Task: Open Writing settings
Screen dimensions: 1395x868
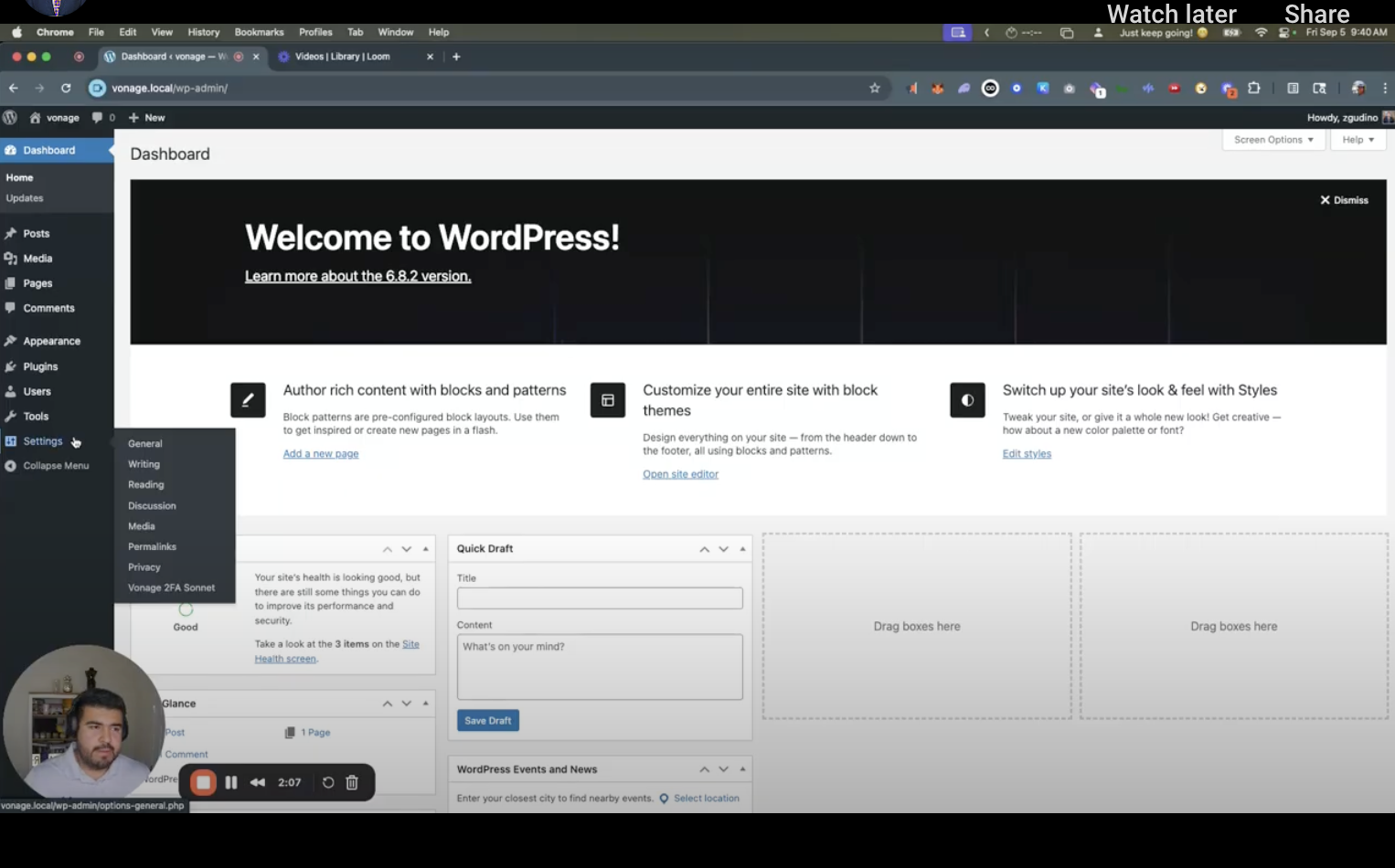Action: tap(144, 464)
